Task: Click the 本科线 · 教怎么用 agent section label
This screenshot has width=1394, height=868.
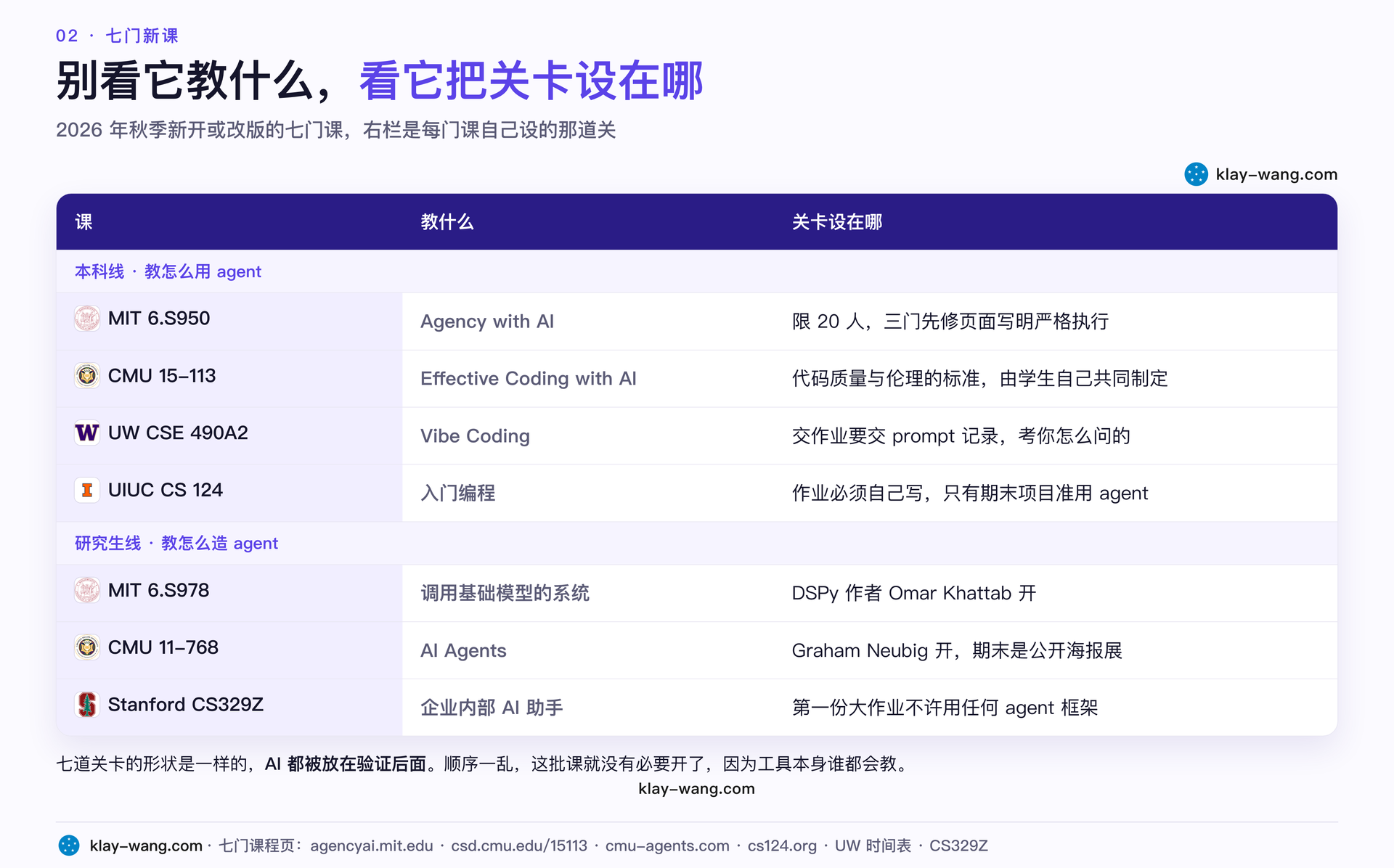Action: (x=168, y=271)
